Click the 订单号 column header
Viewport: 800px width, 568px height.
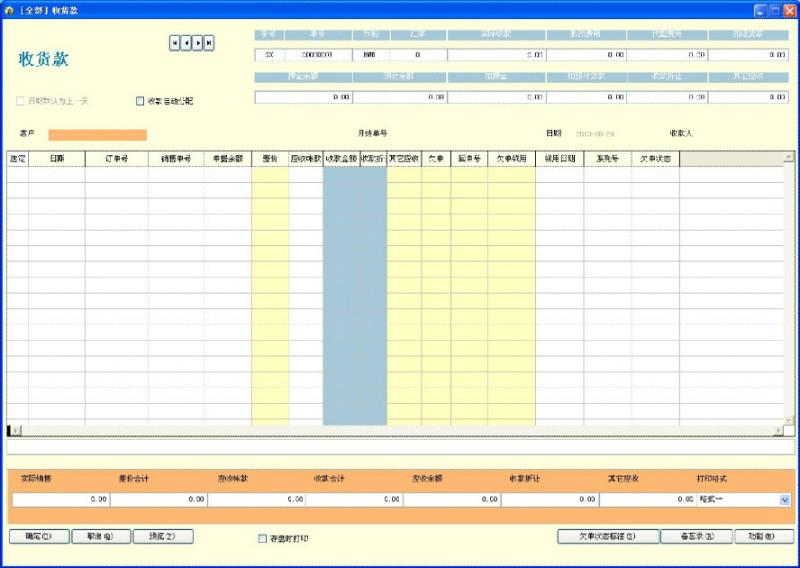tap(116, 158)
